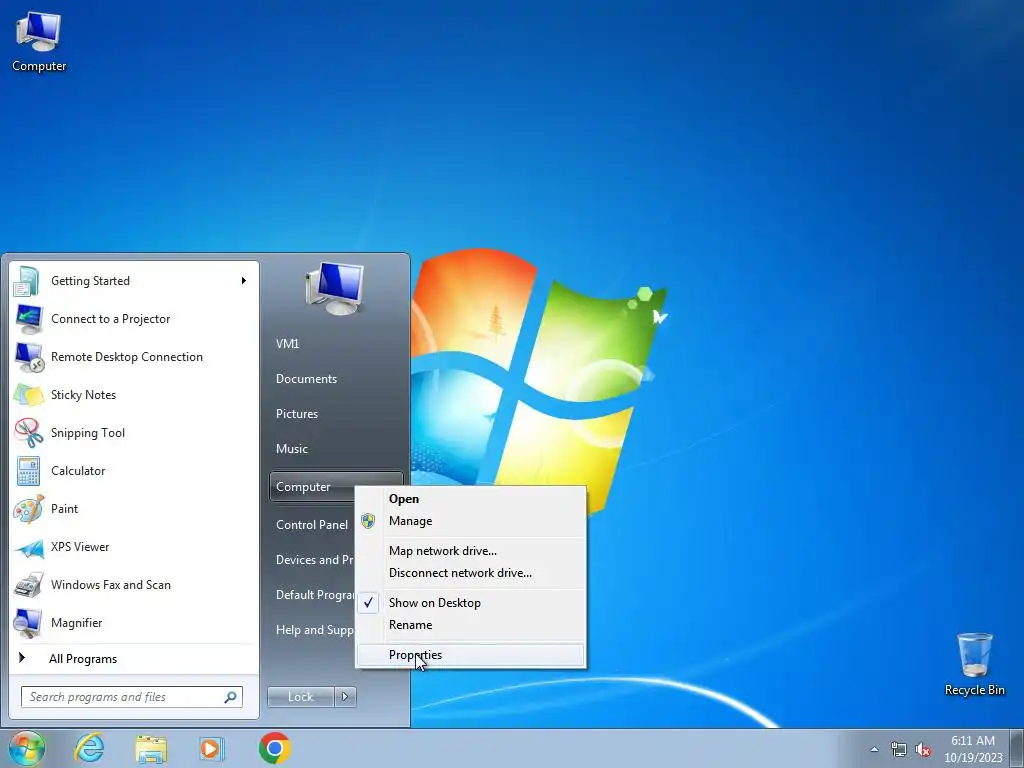
Task: Open Default Programs from Start menu
Action: tap(315, 595)
